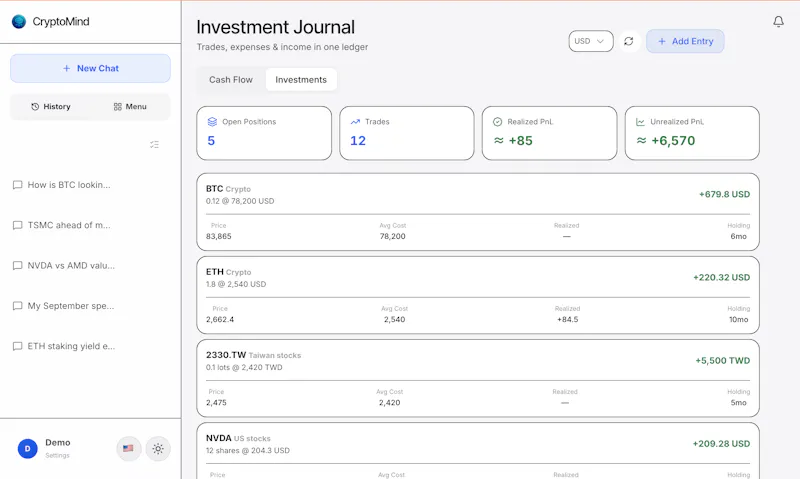Start a New Chat
Image resolution: width=800 pixels, height=479 pixels.
90,68
